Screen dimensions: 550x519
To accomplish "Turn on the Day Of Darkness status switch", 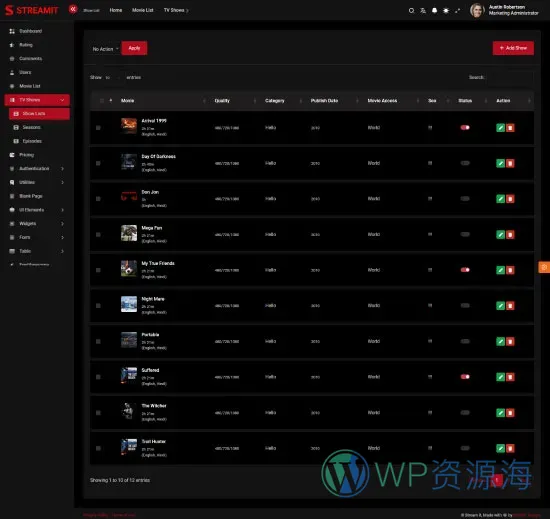I will [465, 163].
